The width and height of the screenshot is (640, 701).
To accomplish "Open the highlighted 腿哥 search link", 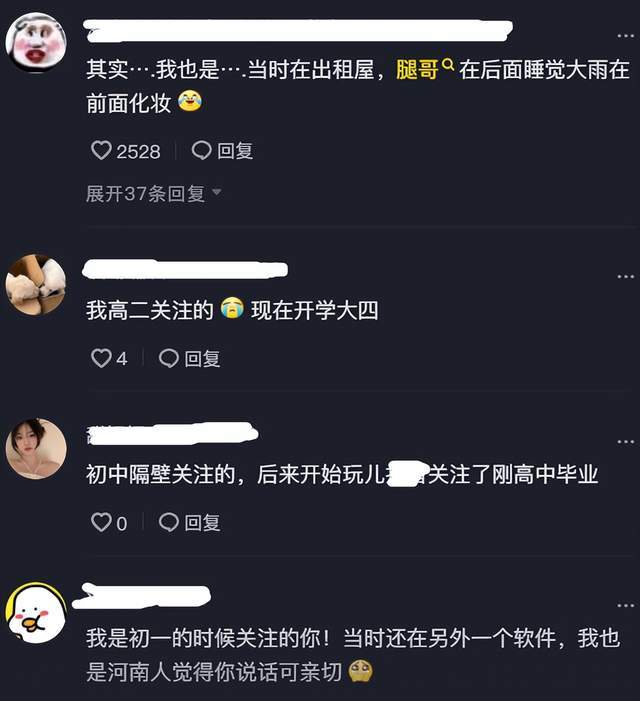I will click(417, 70).
